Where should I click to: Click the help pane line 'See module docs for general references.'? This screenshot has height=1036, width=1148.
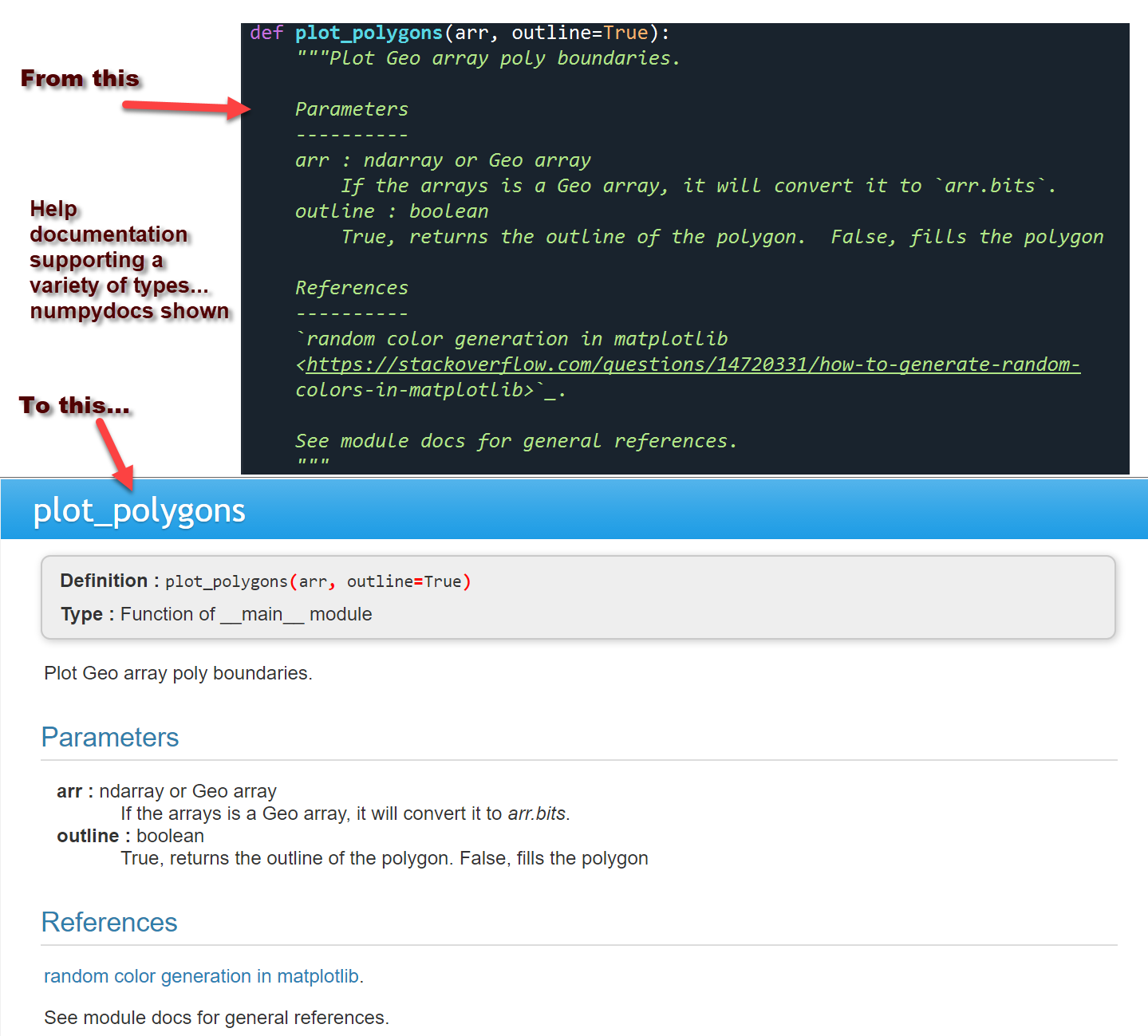tap(216, 1018)
